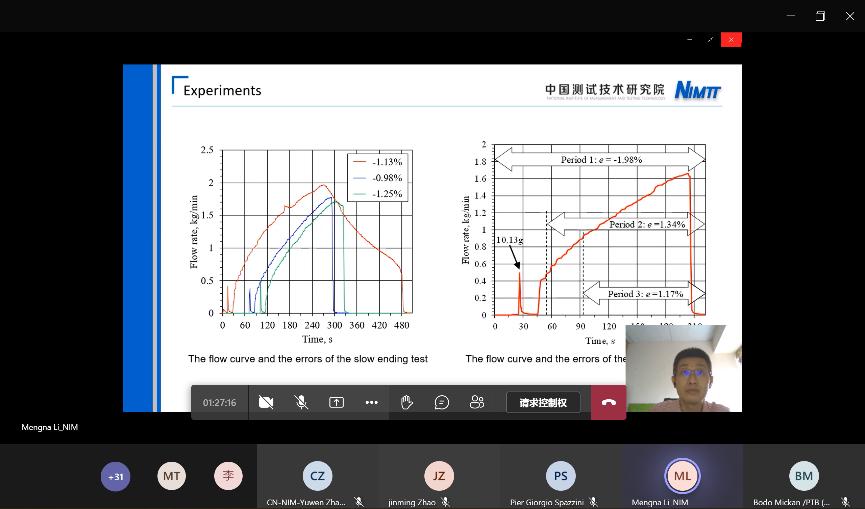Image resolution: width=865 pixels, height=509 pixels.
Task: Expand the +31 additional participants overflow
Action: tap(116, 476)
